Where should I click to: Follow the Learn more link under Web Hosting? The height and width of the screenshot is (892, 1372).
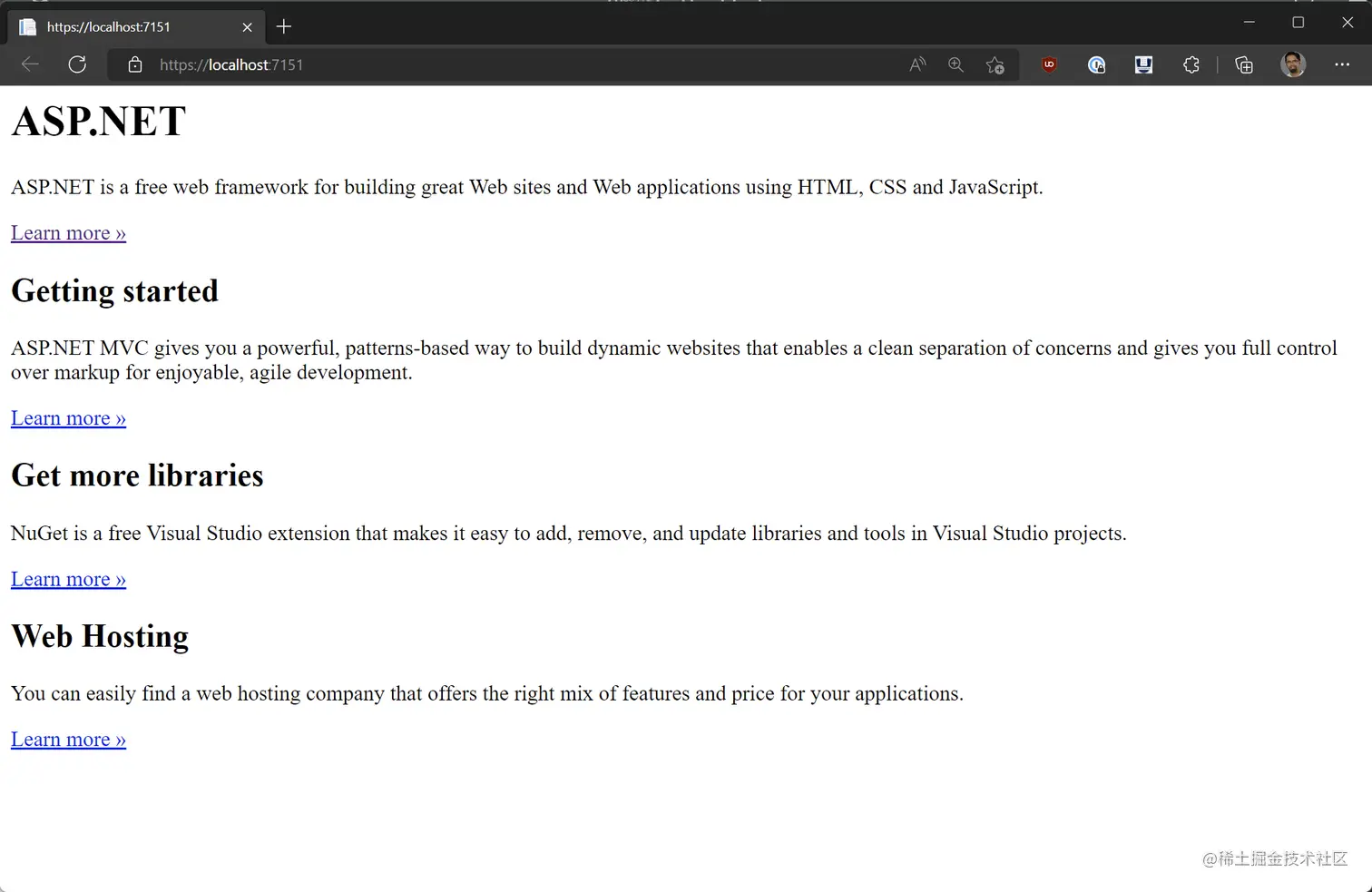tap(68, 740)
